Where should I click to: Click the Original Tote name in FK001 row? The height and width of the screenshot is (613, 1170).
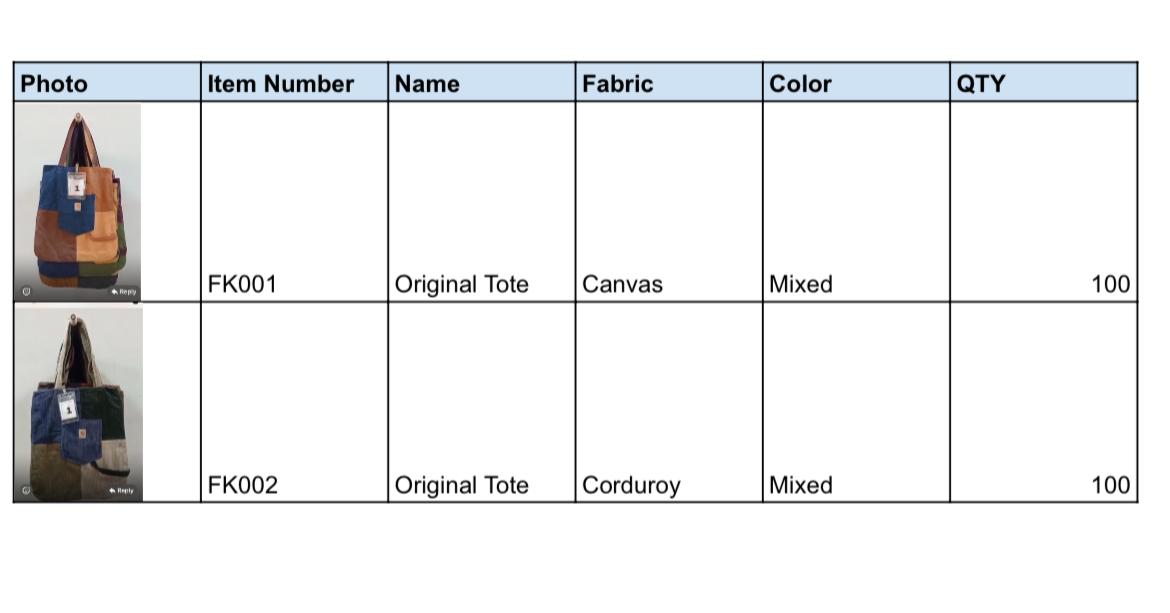[x=461, y=285]
